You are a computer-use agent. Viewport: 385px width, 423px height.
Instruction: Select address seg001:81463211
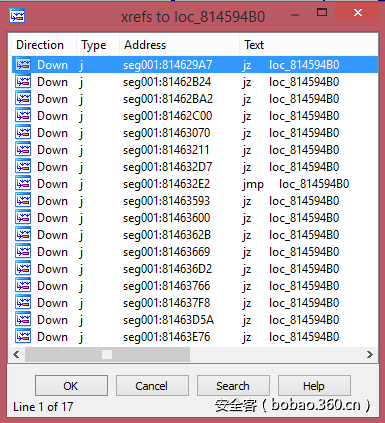(x=166, y=150)
